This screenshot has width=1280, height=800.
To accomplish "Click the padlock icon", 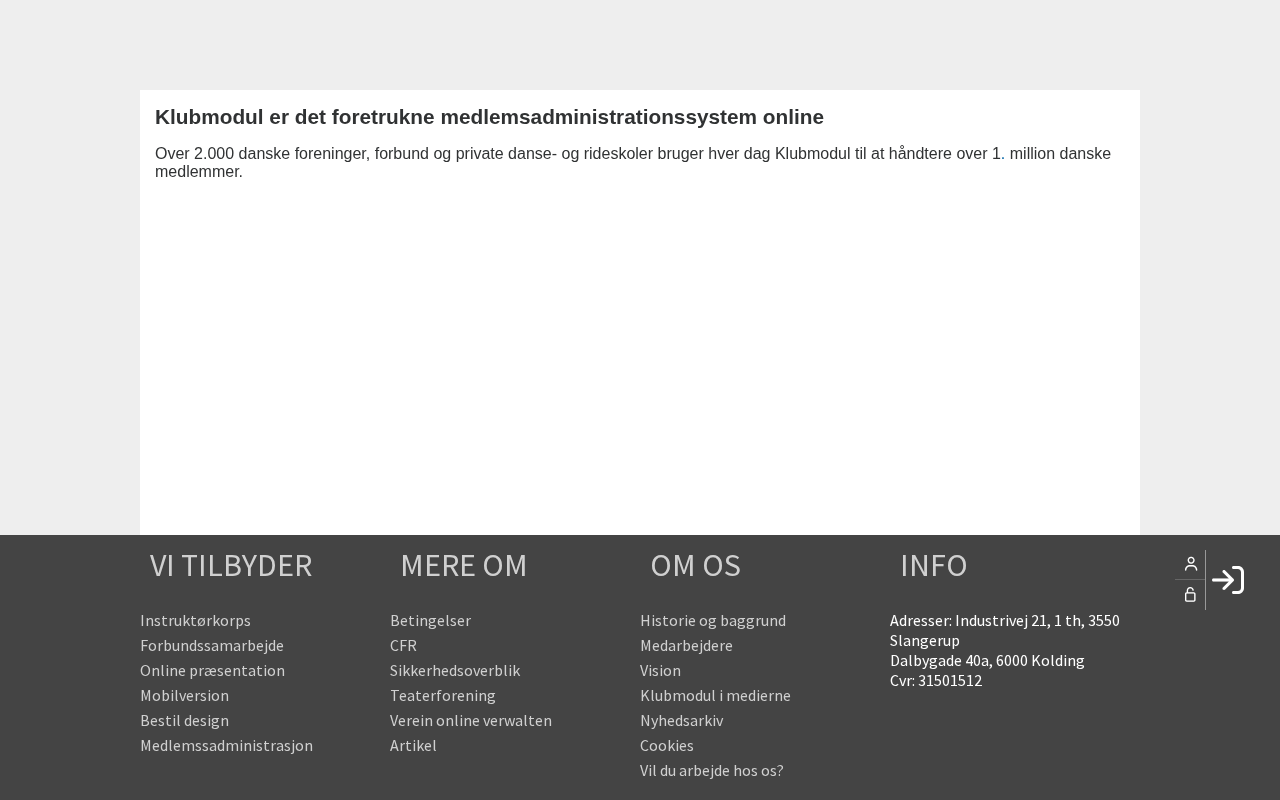I will tap(1190, 595).
